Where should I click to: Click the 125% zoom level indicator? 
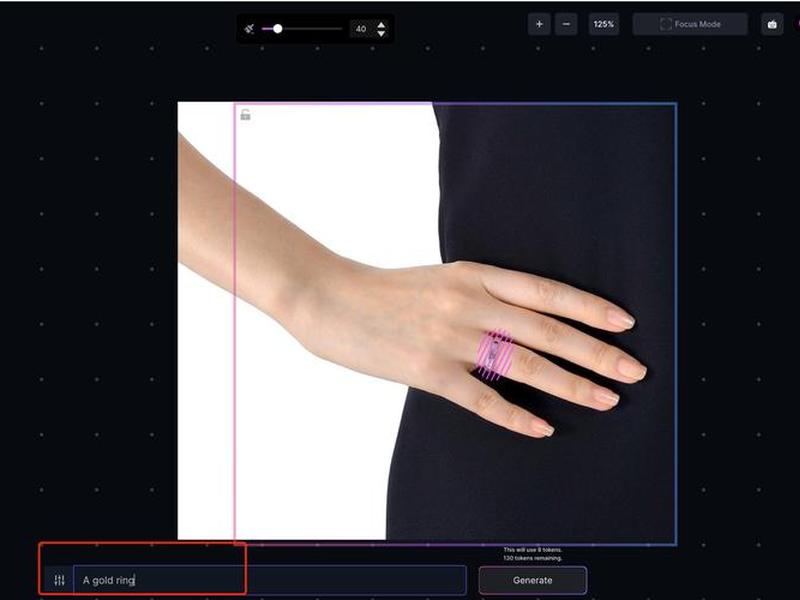tap(604, 24)
